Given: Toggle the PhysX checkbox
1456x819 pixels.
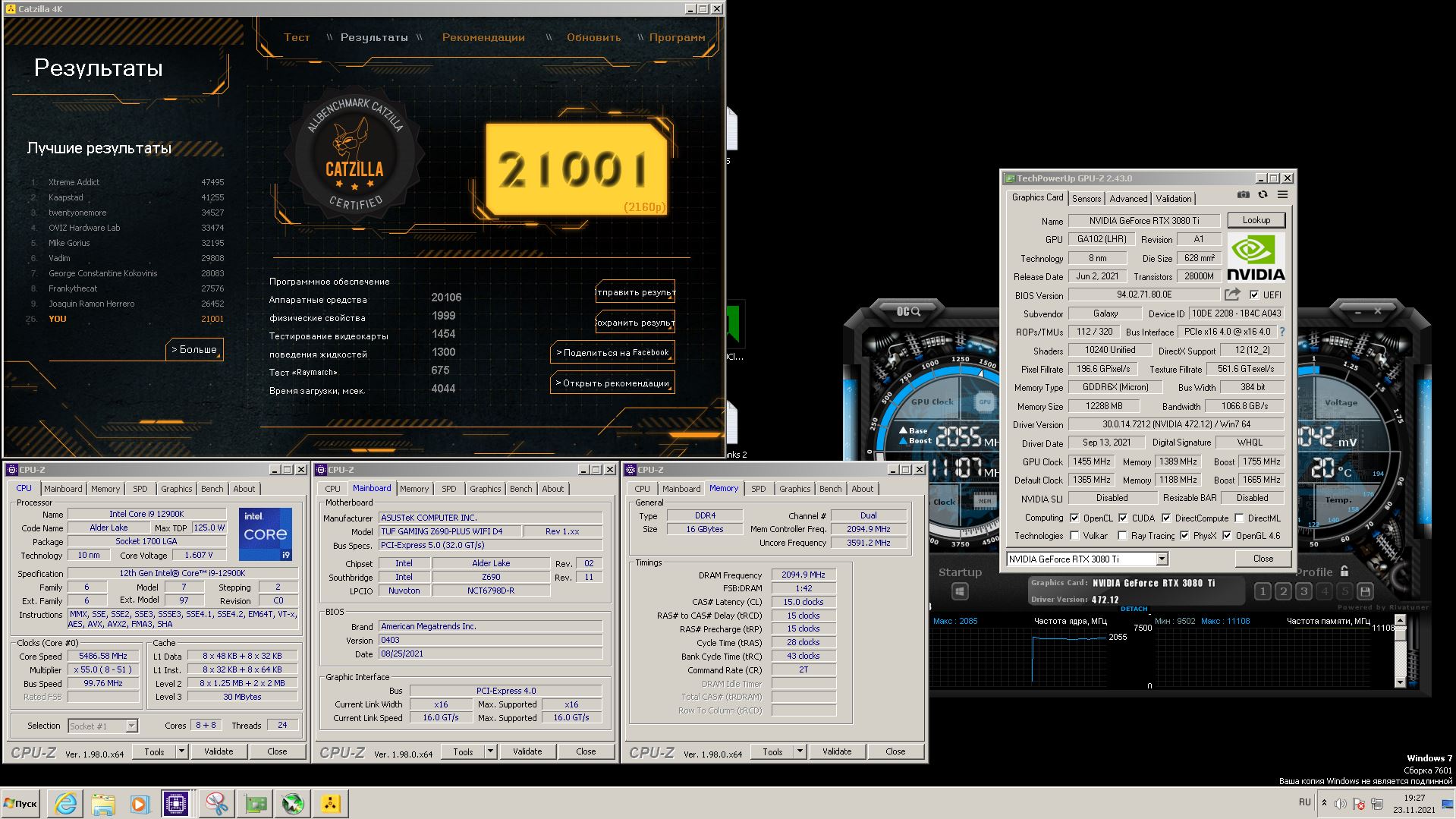Looking at the screenshot, I should 1184,535.
